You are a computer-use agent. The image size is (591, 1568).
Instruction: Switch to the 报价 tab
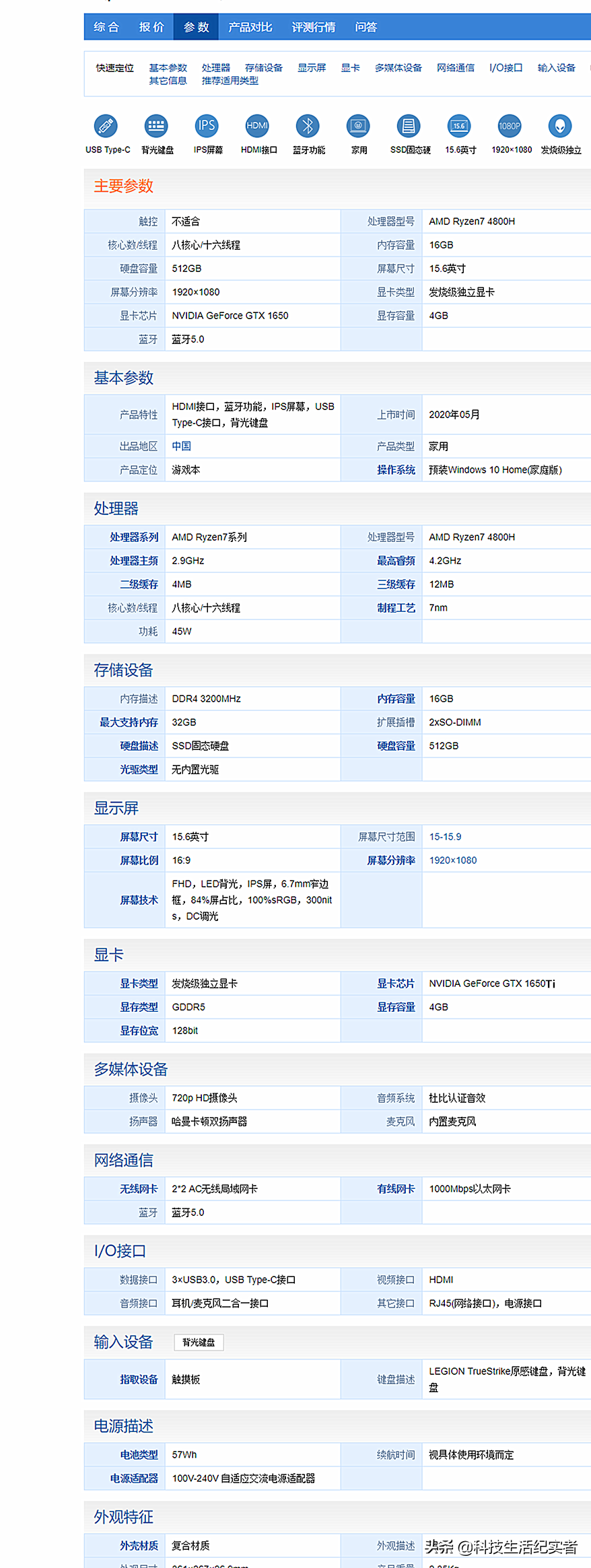pyautogui.click(x=151, y=27)
